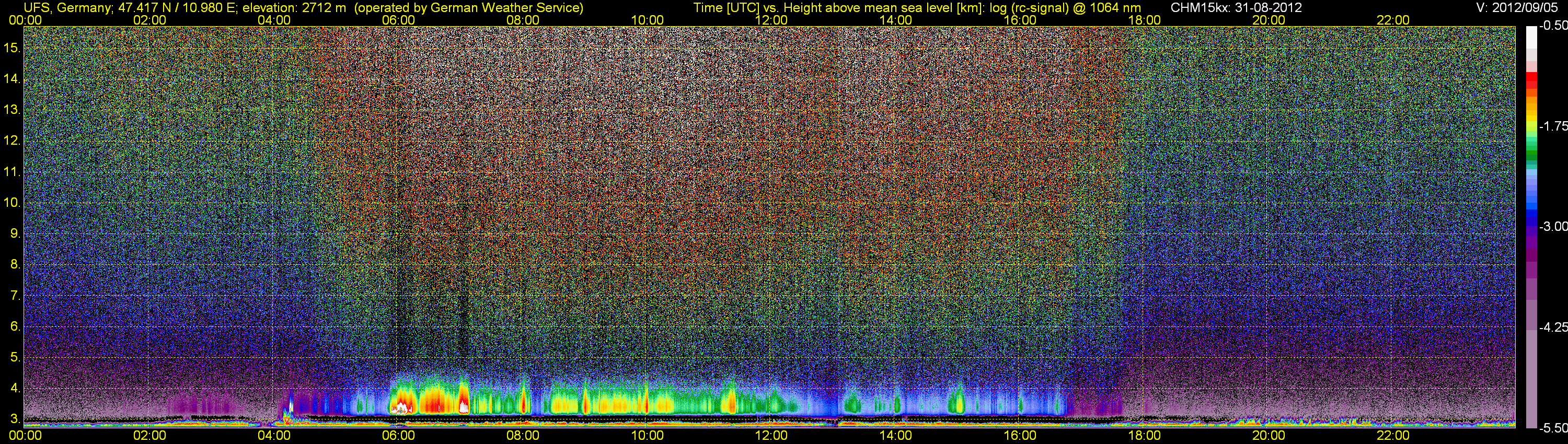
Task: Click '(operated by German Weather Service)' text
Action: [469, 7]
